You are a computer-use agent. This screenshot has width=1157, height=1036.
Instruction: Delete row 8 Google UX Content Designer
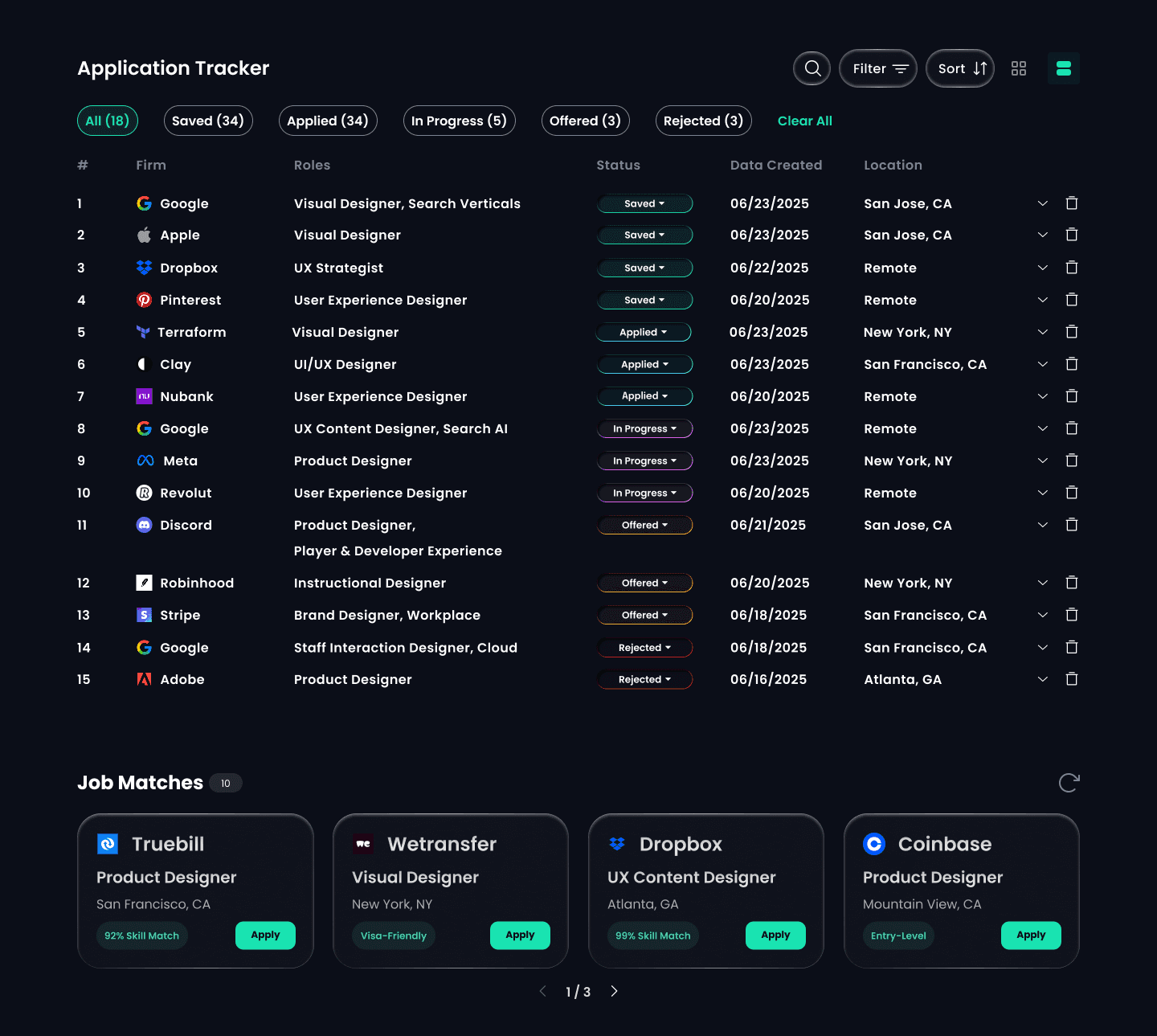[1071, 428]
